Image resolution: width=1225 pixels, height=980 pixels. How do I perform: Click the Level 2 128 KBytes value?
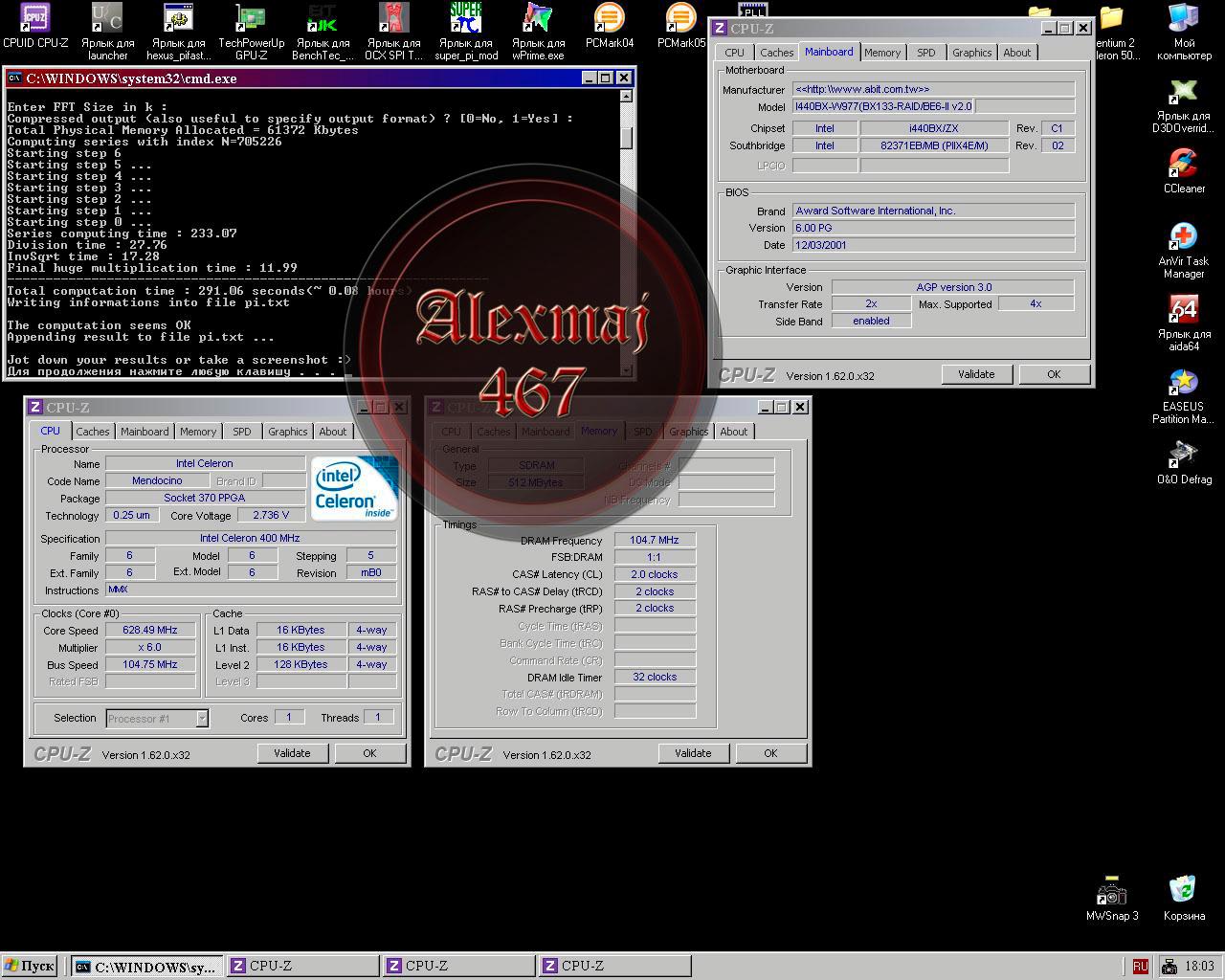click(301, 664)
